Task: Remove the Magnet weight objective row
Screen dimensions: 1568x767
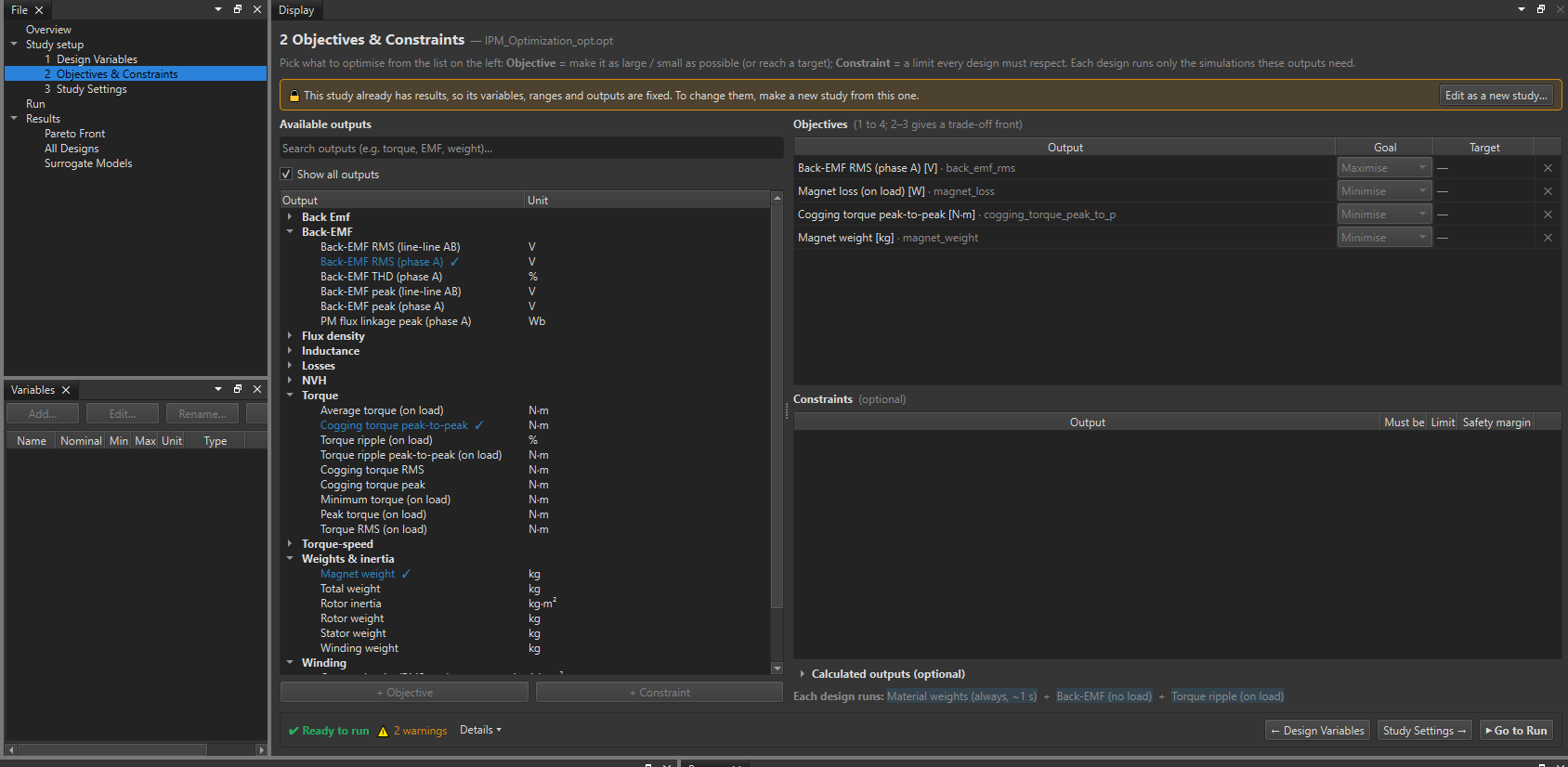Action: [1548, 238]
